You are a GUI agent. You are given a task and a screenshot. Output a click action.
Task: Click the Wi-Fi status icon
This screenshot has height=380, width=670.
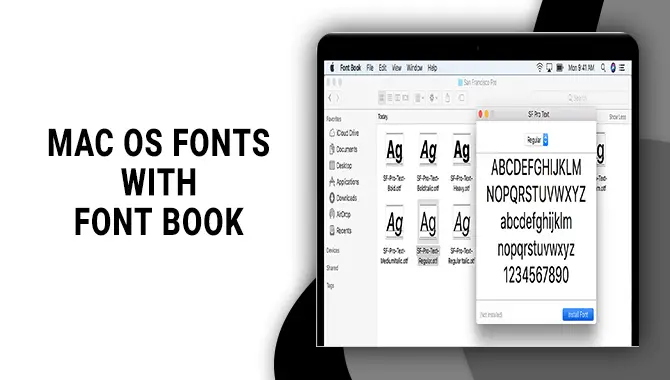pyautogui.click(x=539, y=68)
